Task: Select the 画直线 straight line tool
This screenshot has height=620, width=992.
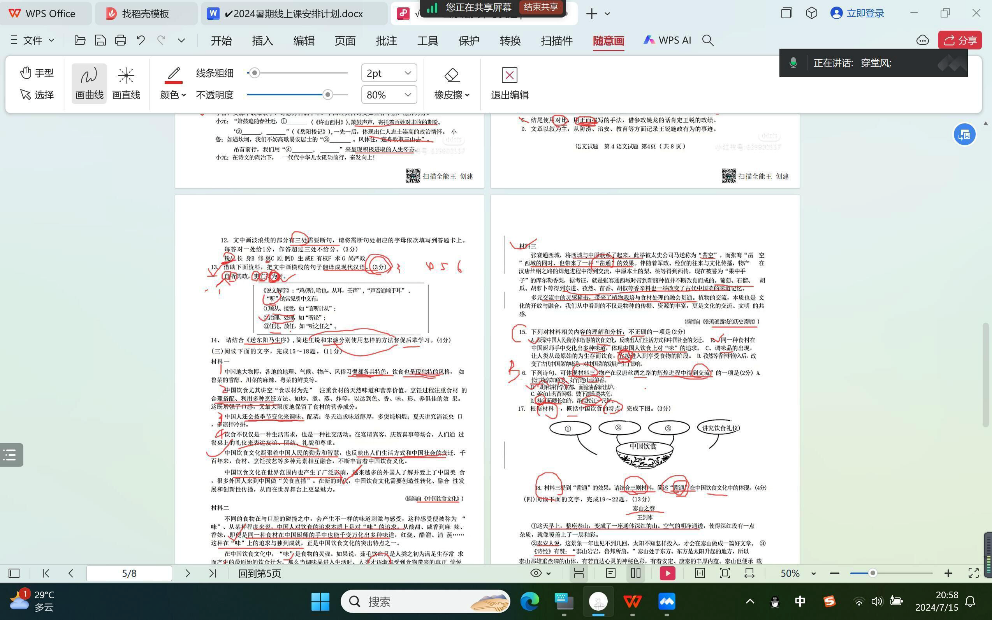Action: pos(126,82)
